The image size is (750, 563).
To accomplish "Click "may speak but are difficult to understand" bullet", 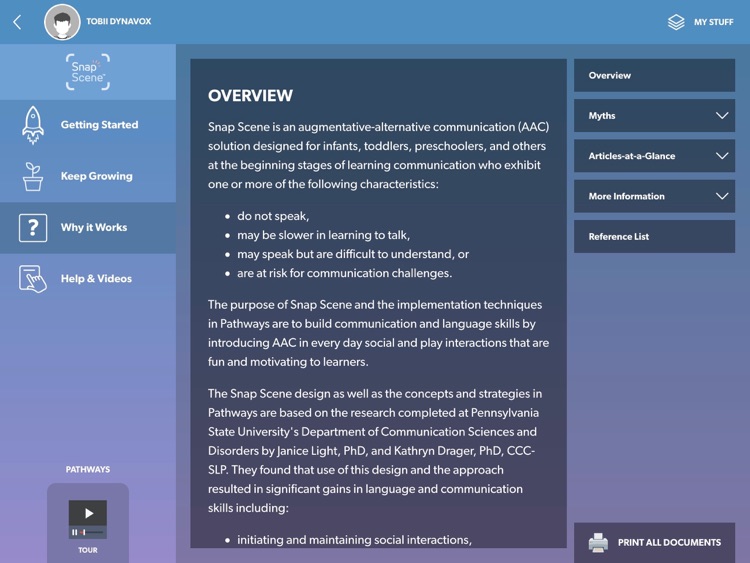I will [353, 254].
